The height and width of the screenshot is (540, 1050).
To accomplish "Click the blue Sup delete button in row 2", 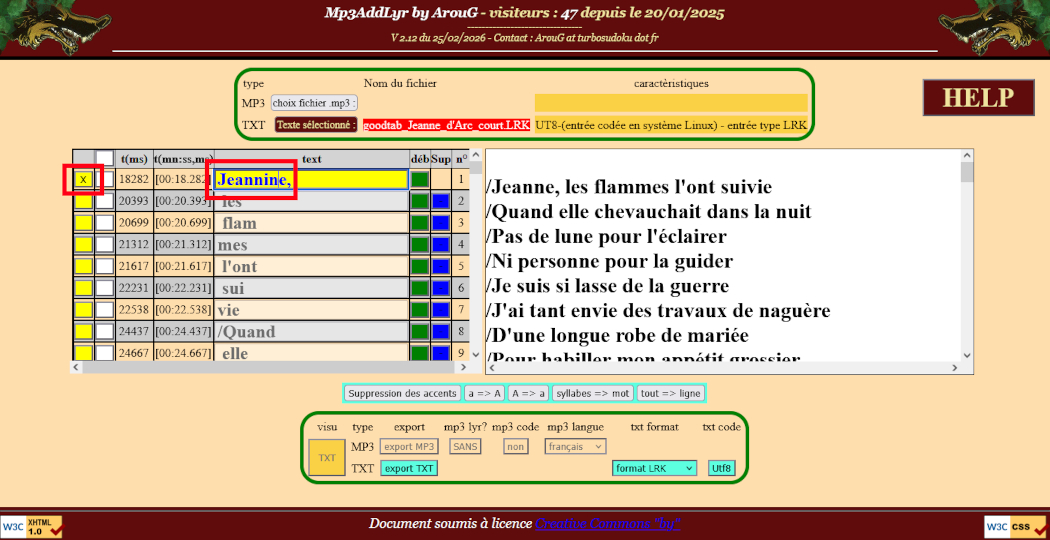I will click(441, 202).
